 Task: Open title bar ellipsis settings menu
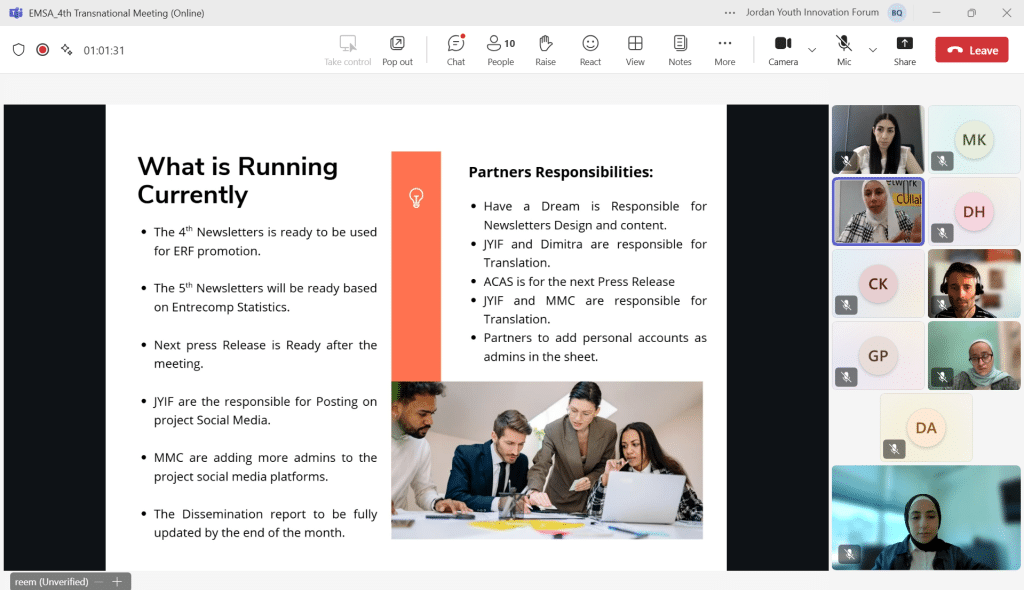[729, 12]
